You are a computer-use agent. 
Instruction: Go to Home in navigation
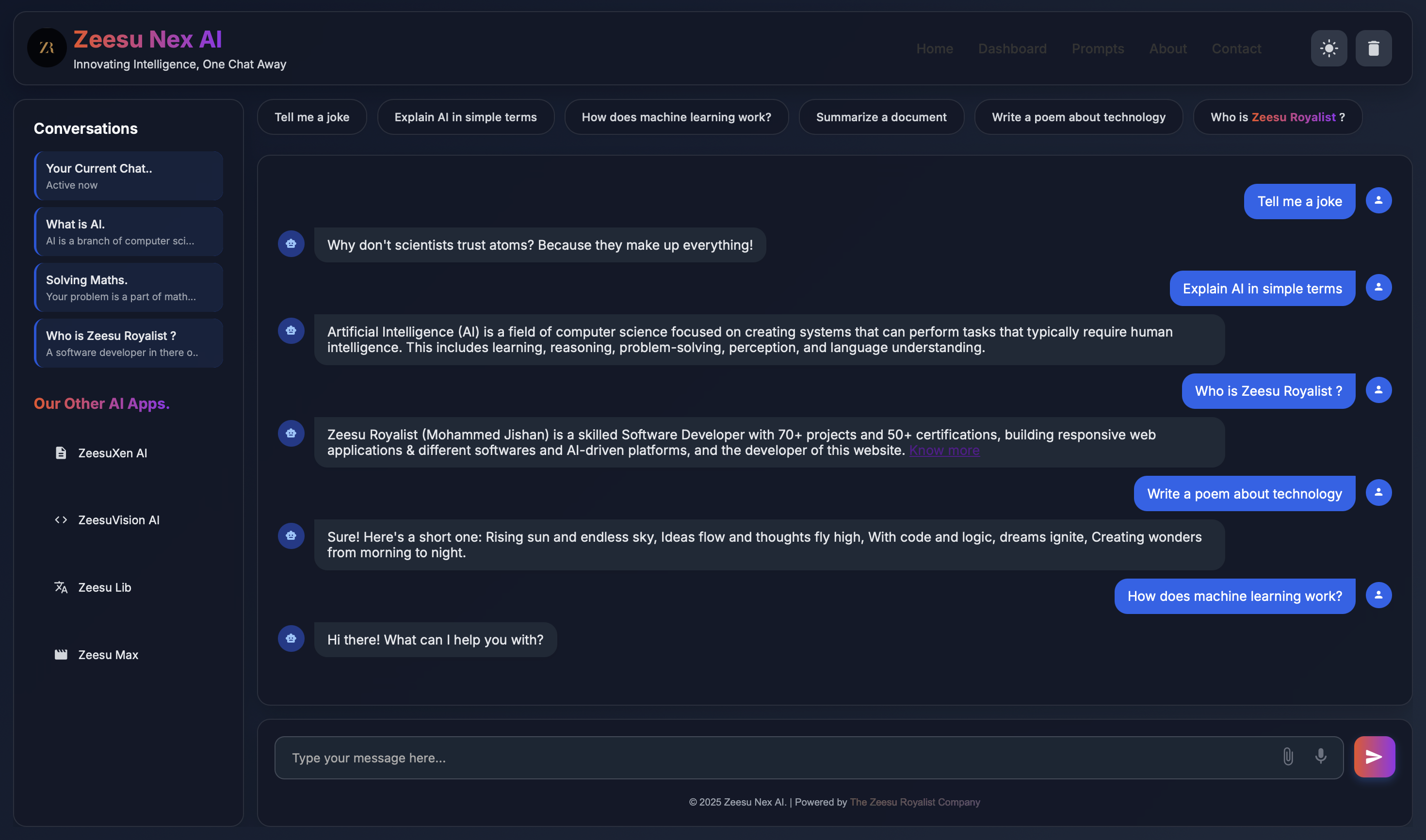tap(935, 48)
